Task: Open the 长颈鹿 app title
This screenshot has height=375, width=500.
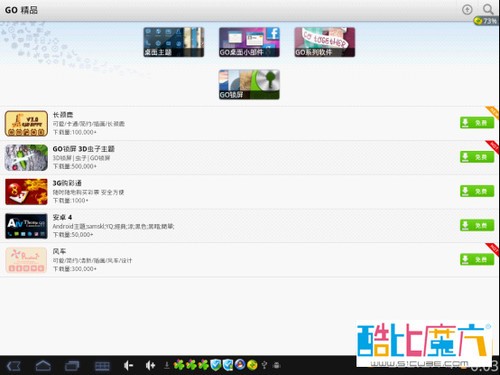Action: click(63, 115)
